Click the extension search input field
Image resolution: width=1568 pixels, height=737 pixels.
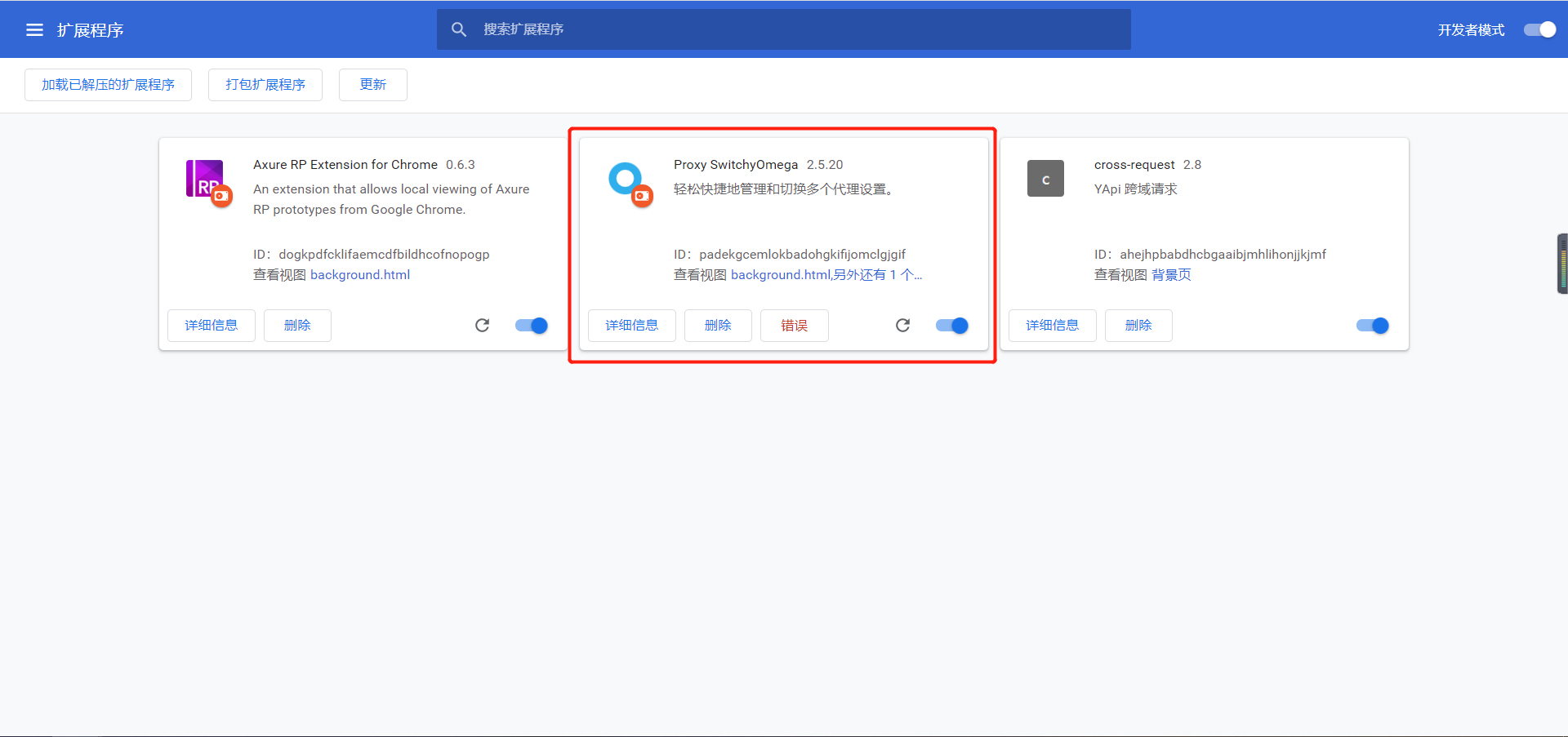(784, 29)
